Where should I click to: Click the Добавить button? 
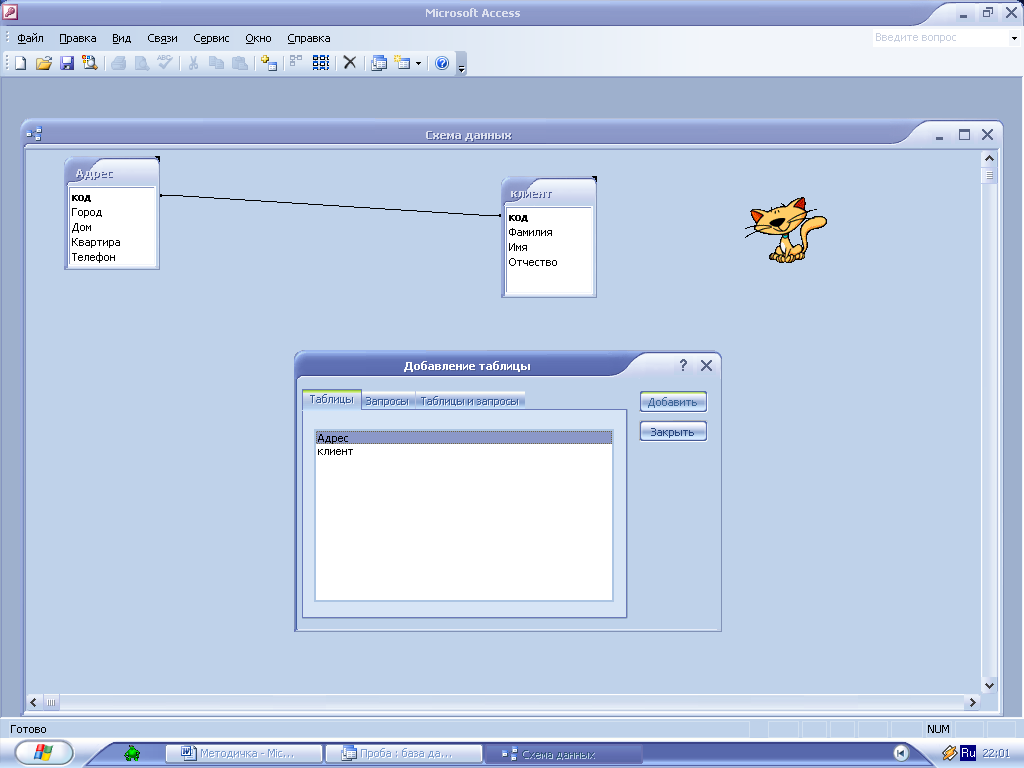673,402
